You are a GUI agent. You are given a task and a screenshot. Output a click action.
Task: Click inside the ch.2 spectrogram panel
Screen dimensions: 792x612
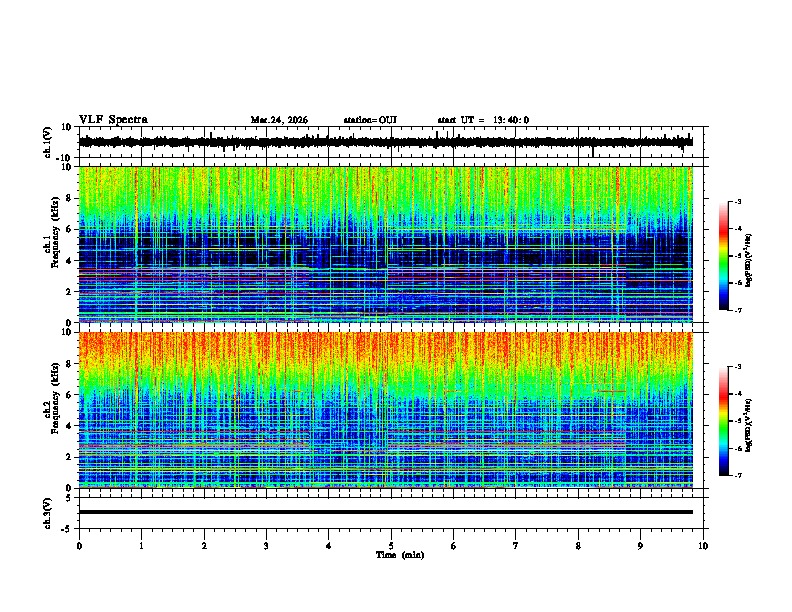coord(385,410)
